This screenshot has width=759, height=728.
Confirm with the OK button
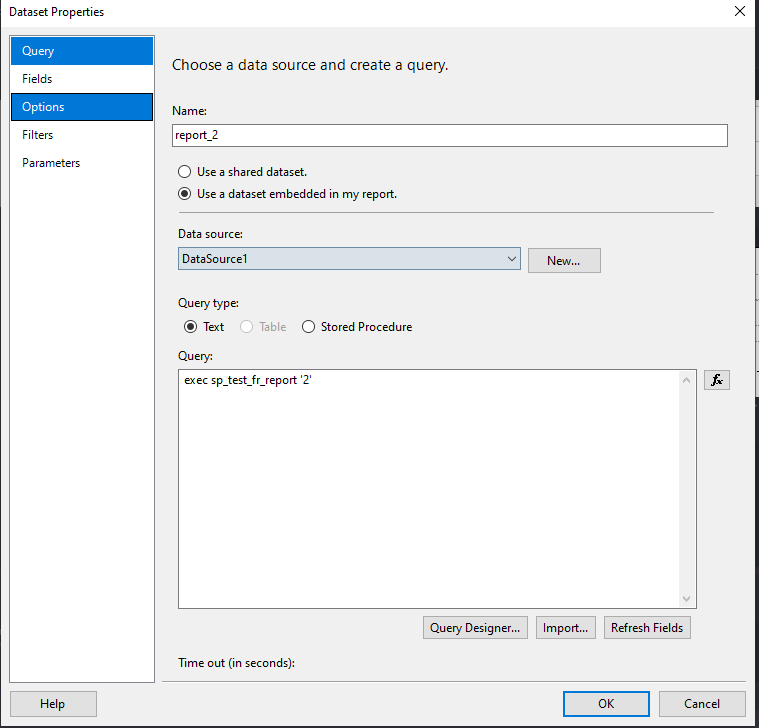(x=606, y=704)
